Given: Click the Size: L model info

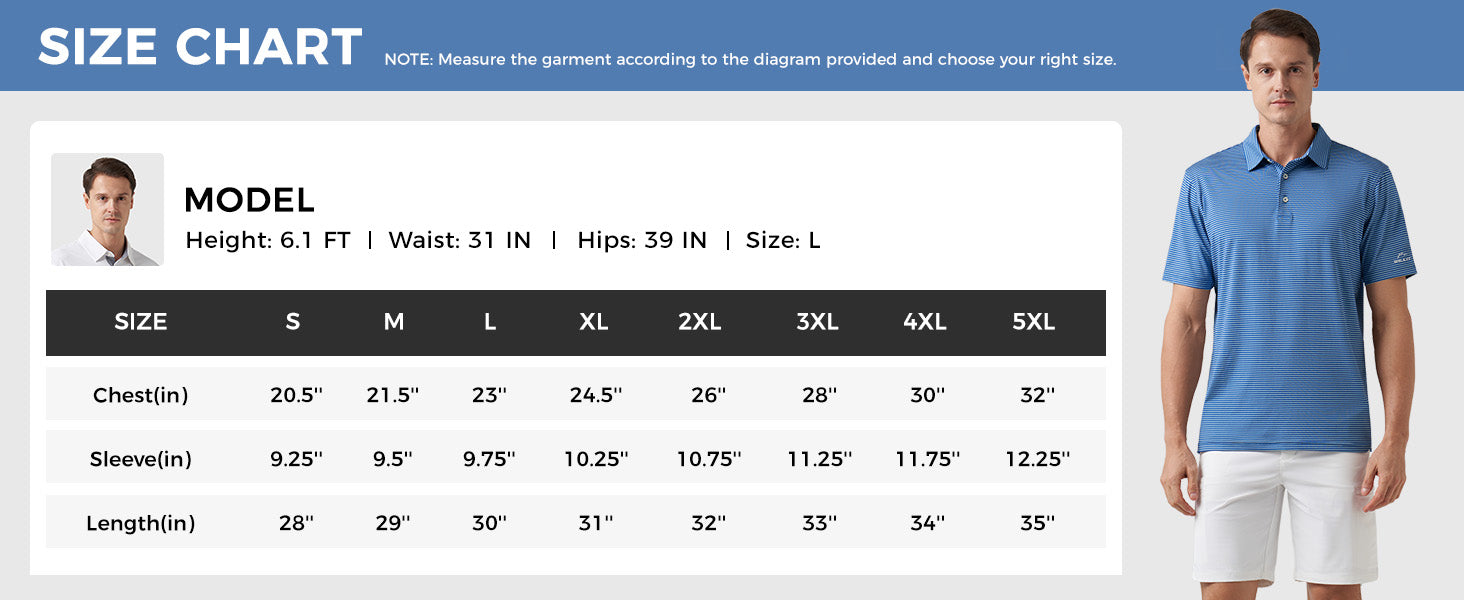Looking at the screenshot, I should 783,240.
